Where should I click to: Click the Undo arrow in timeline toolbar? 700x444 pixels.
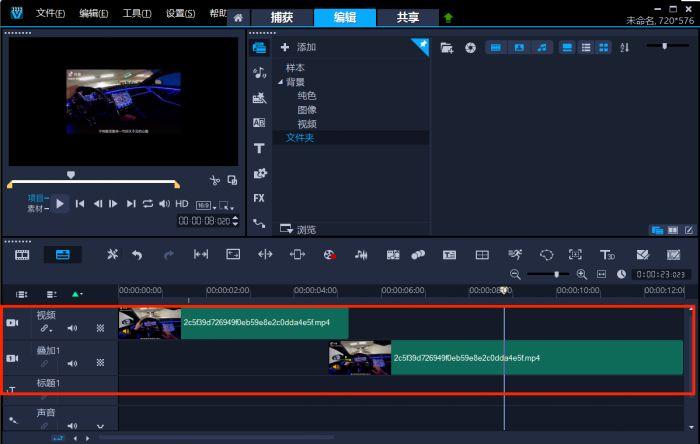click(137, 255)
